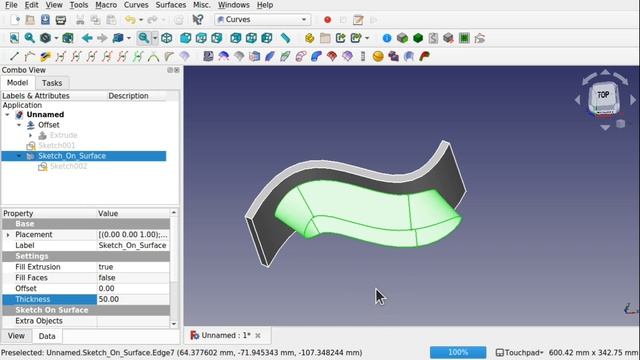This screenshot has width=640, height=360.
Task: Select Sketch002 in model tree
Action: pyautogui.click(x=68, y=167)
